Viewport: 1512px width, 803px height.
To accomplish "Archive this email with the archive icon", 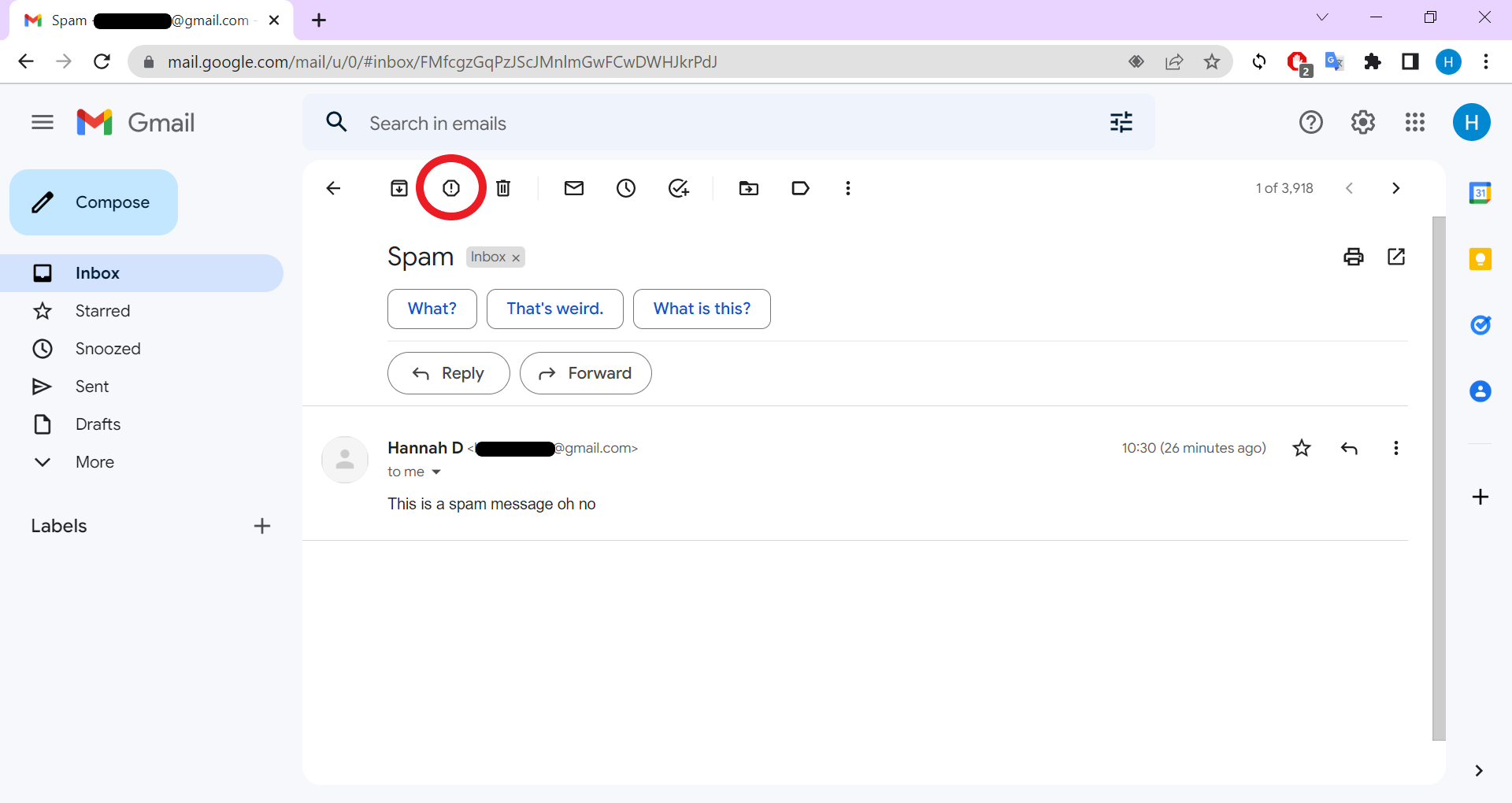I will click(x=399, y=188).
